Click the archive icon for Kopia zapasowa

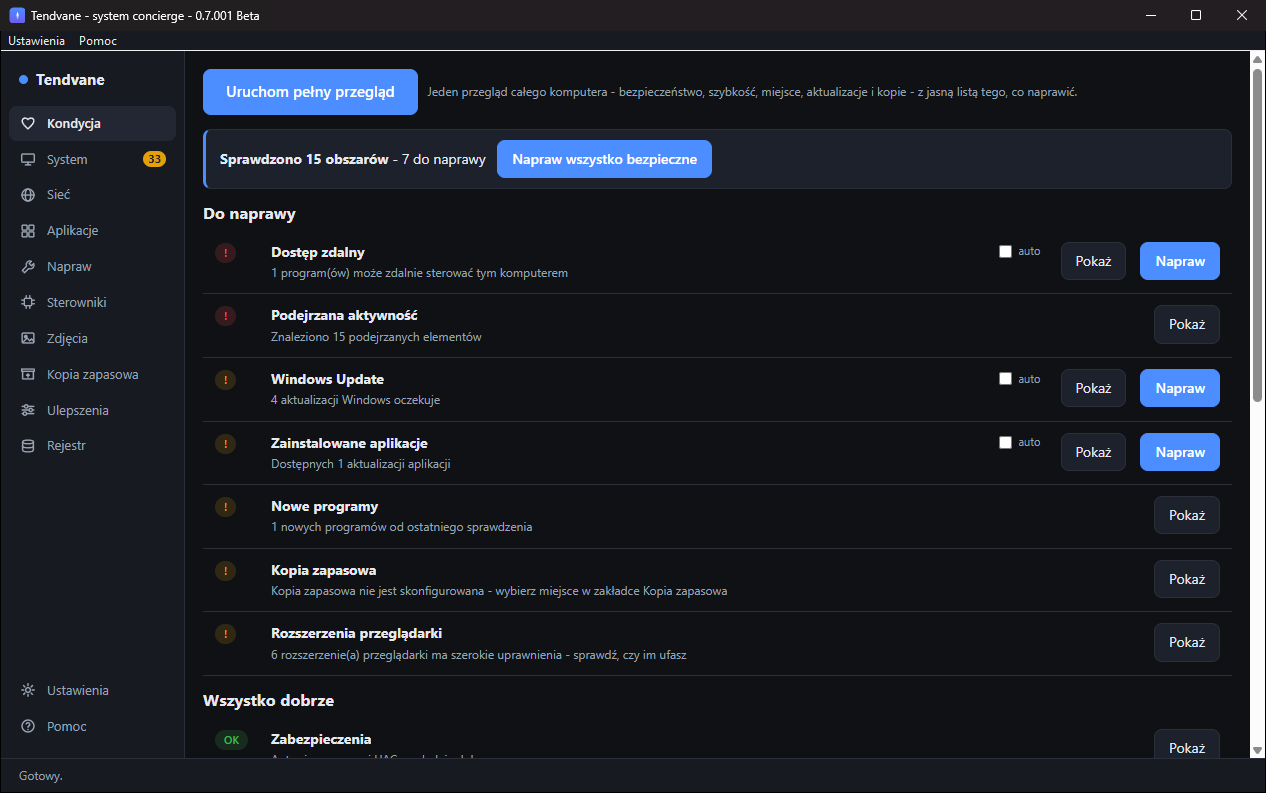[28, 375]
